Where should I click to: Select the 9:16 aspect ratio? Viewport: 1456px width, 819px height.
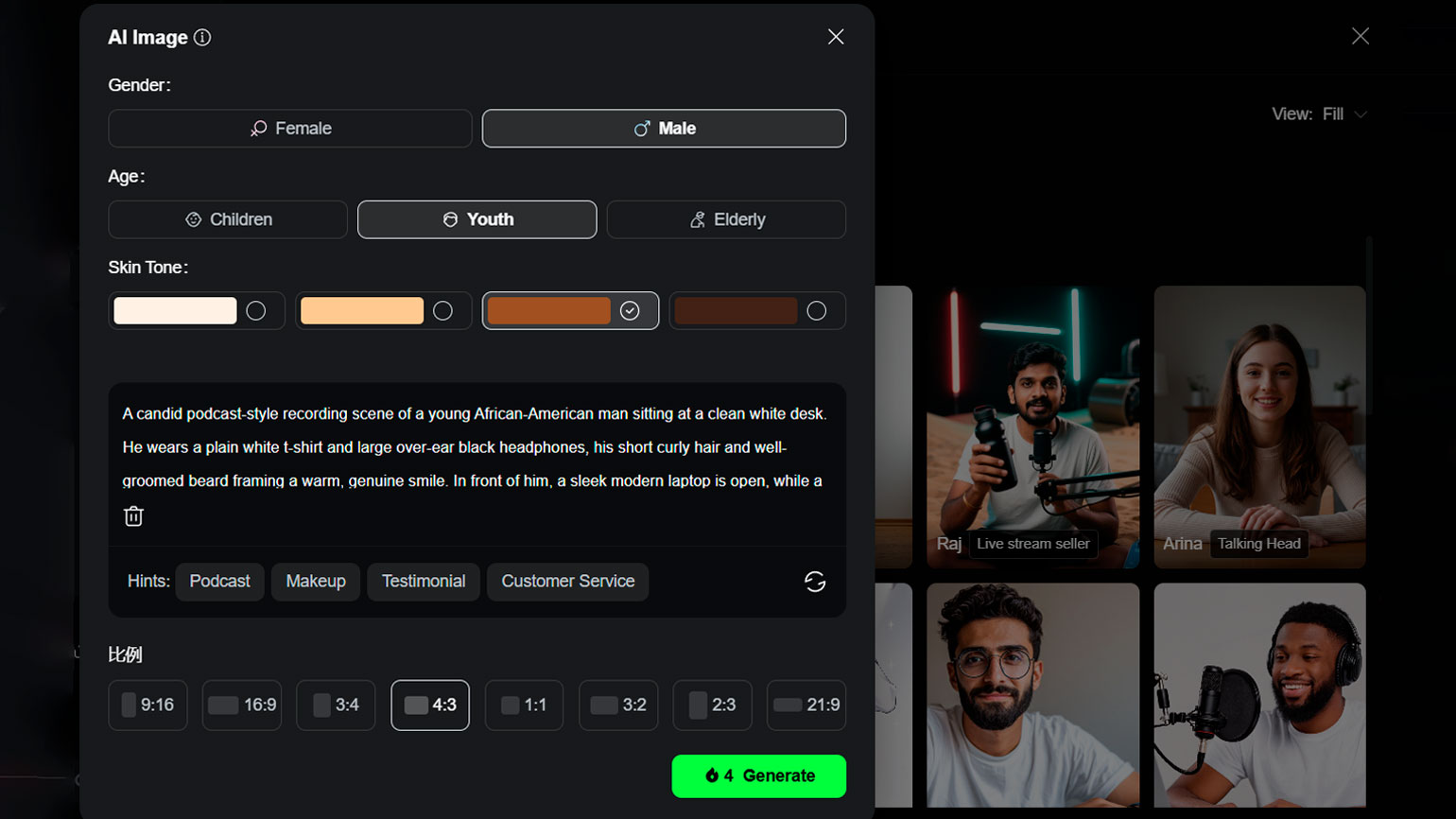pos(147,706)
